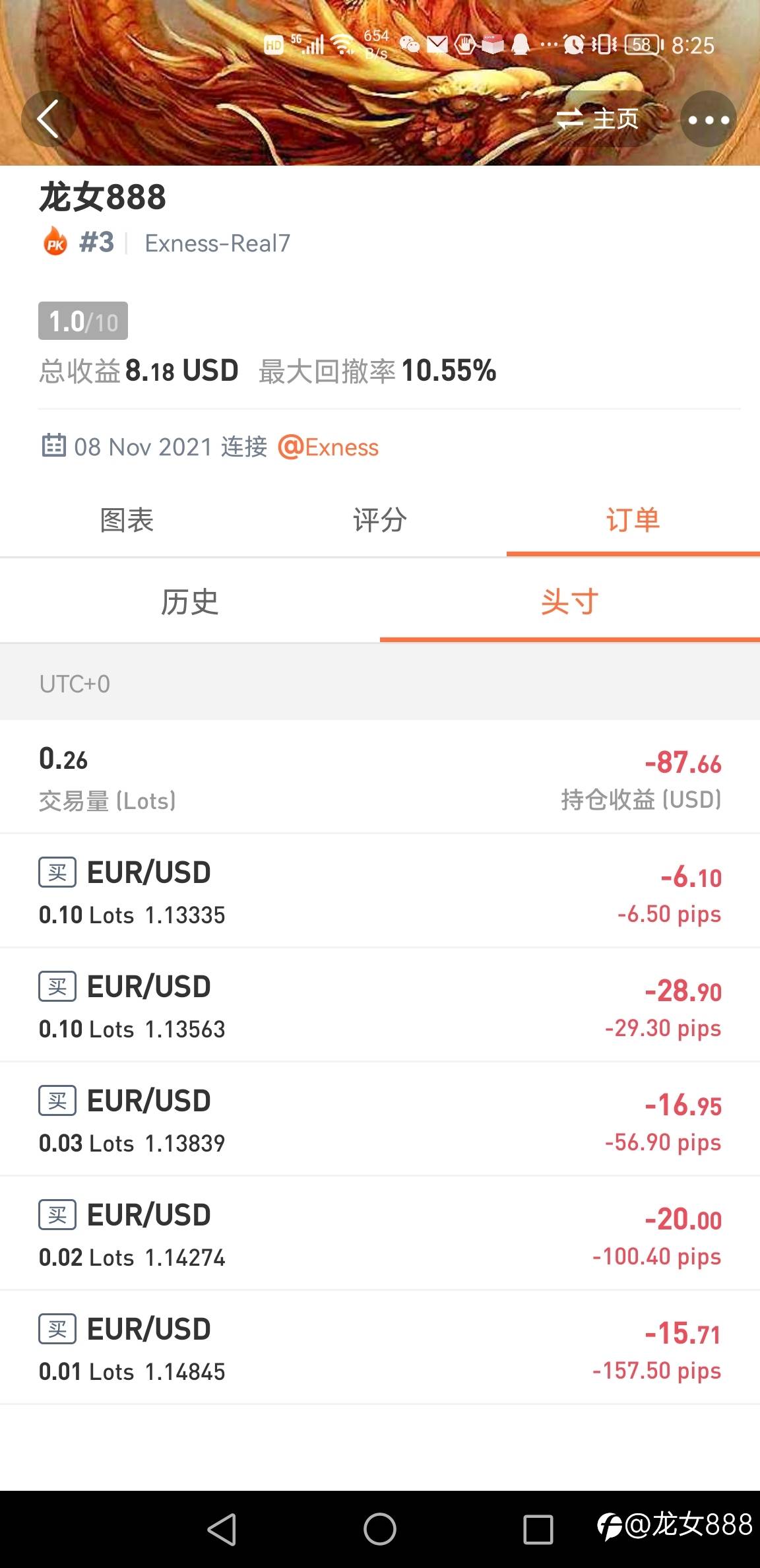The width and height of the screenshot is (760, 1568).
Task: Tap the 买 tag on 1.13839 position
Action: (57, 1101)
